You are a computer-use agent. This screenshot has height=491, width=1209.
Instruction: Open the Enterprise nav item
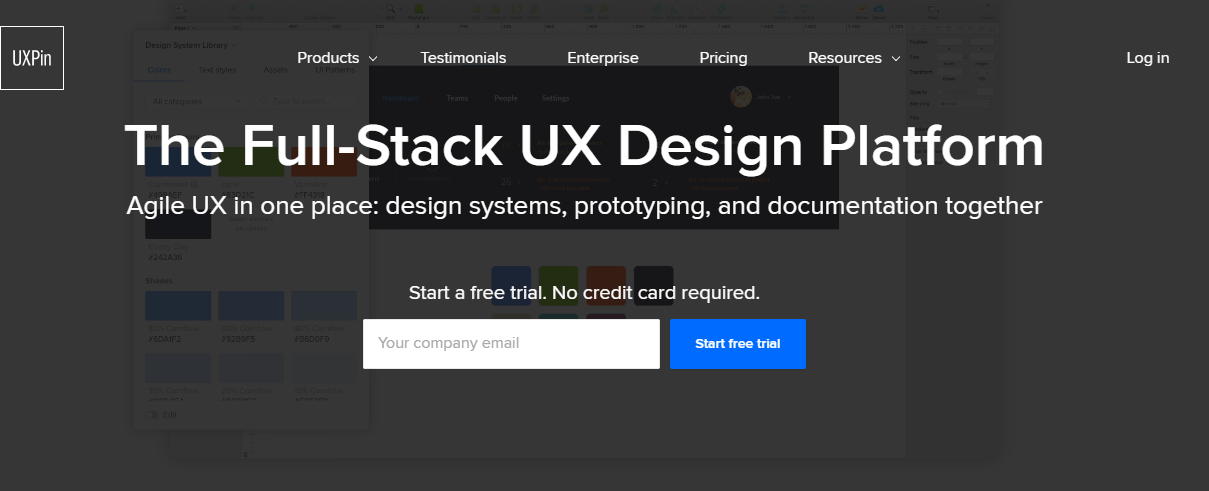[x=602, y=58]
